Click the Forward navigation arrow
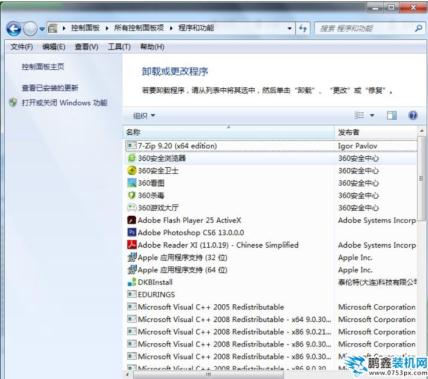Screen dimensions: 428x379 (30, 29)
